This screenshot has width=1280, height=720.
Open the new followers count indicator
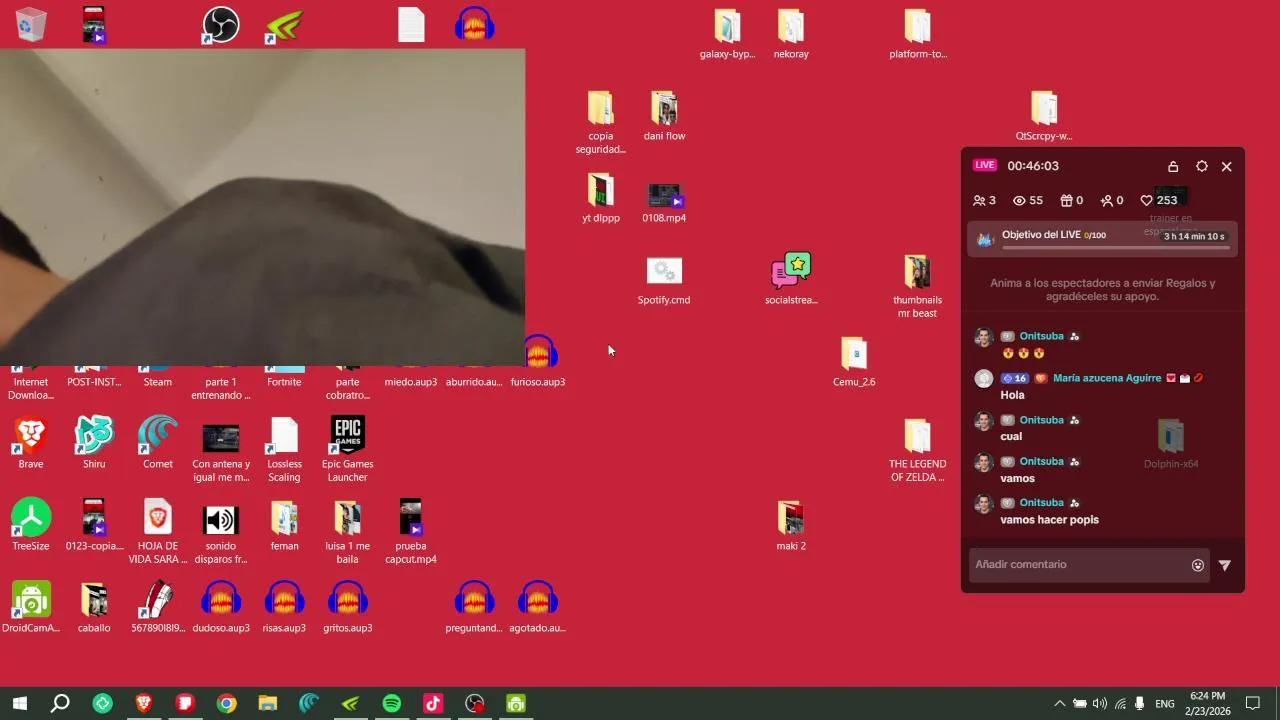[1112, 201]
